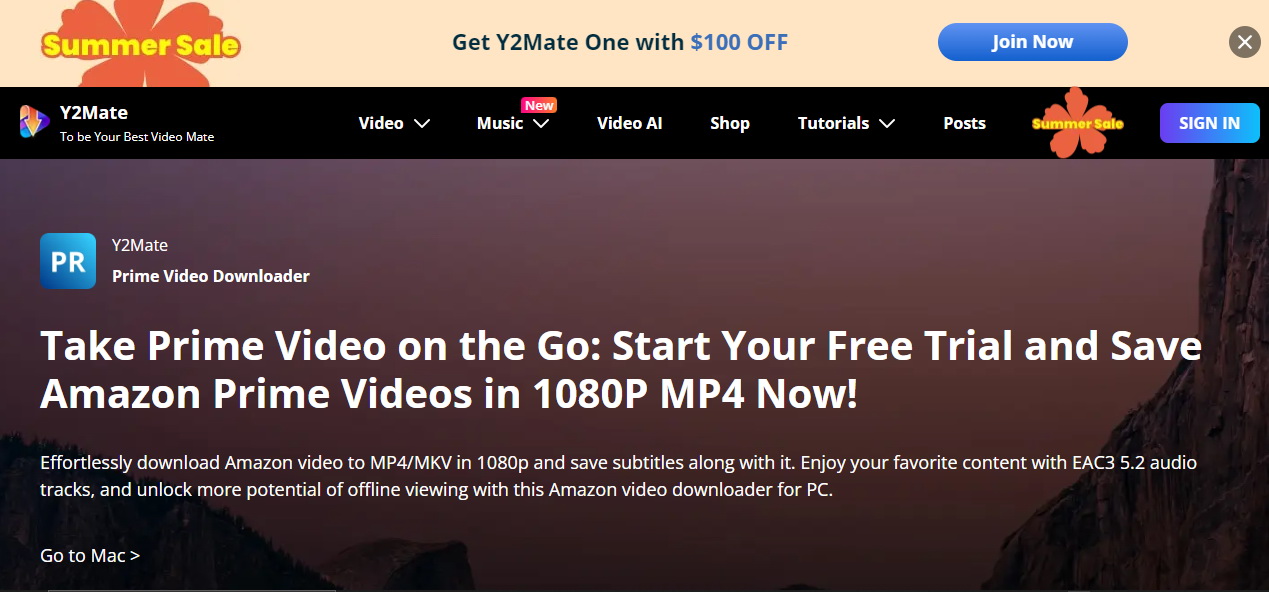Screen dimensions: 1269x592
Task: Open the Video AI menu item
Action: (x=630, y=123)
